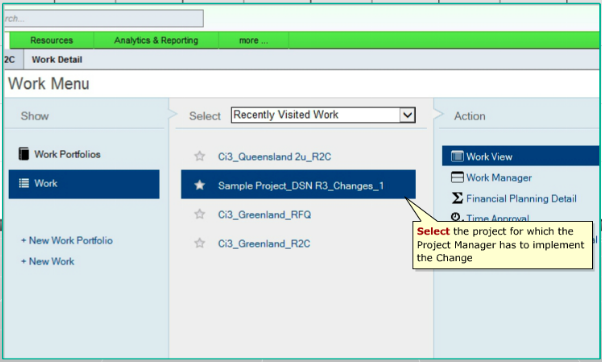Star the Ci3_Greenland_R2C project
This screenshot has height=362, width=602.
[x=199, y=243]
